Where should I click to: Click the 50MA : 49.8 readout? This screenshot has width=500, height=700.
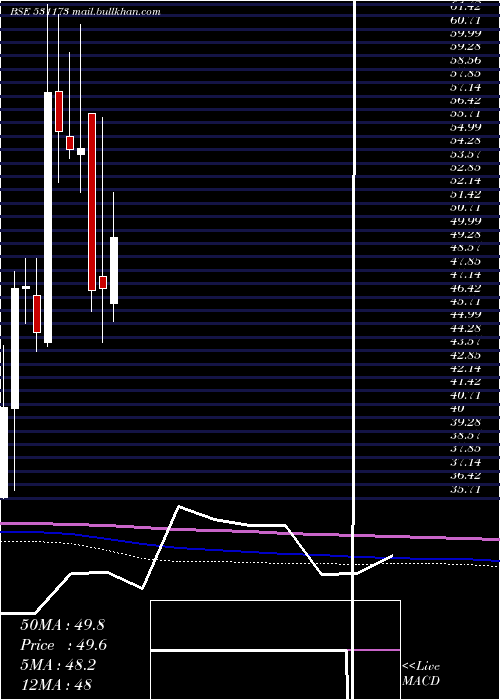pyautogui.click(x=62, y=625)
